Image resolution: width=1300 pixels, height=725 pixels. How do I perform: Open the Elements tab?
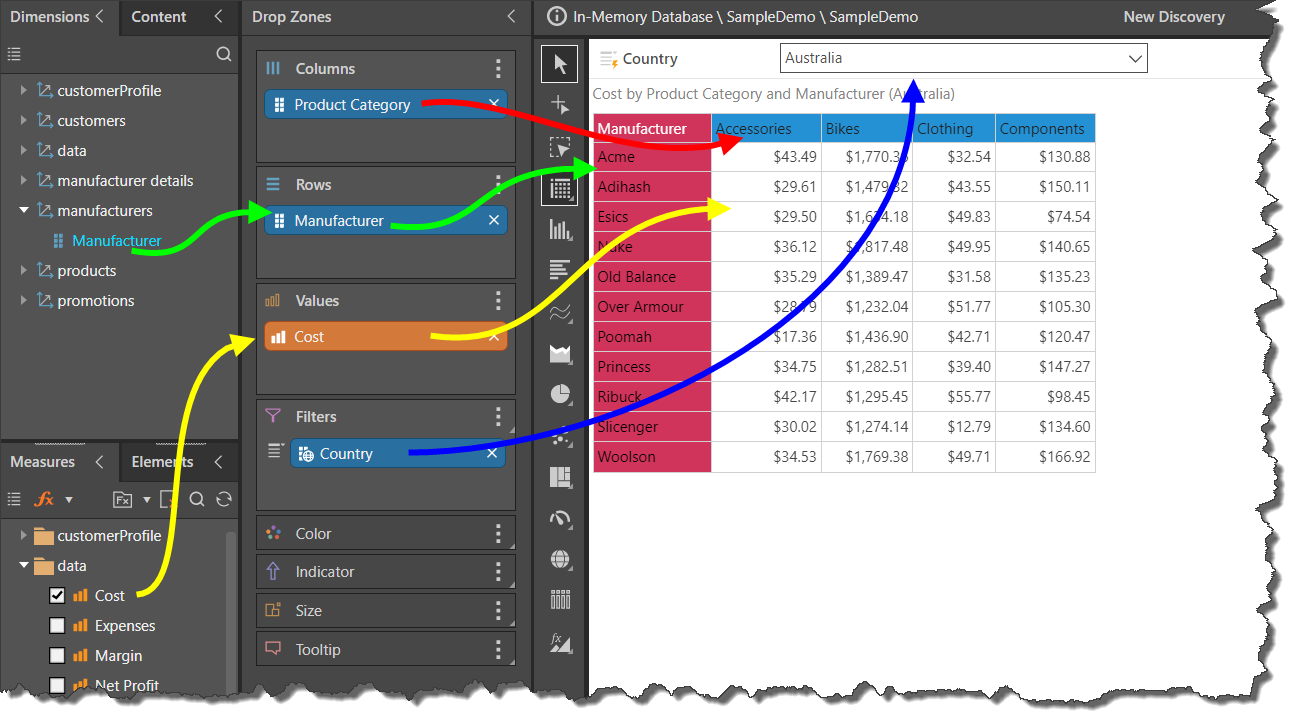click(162, 462)
